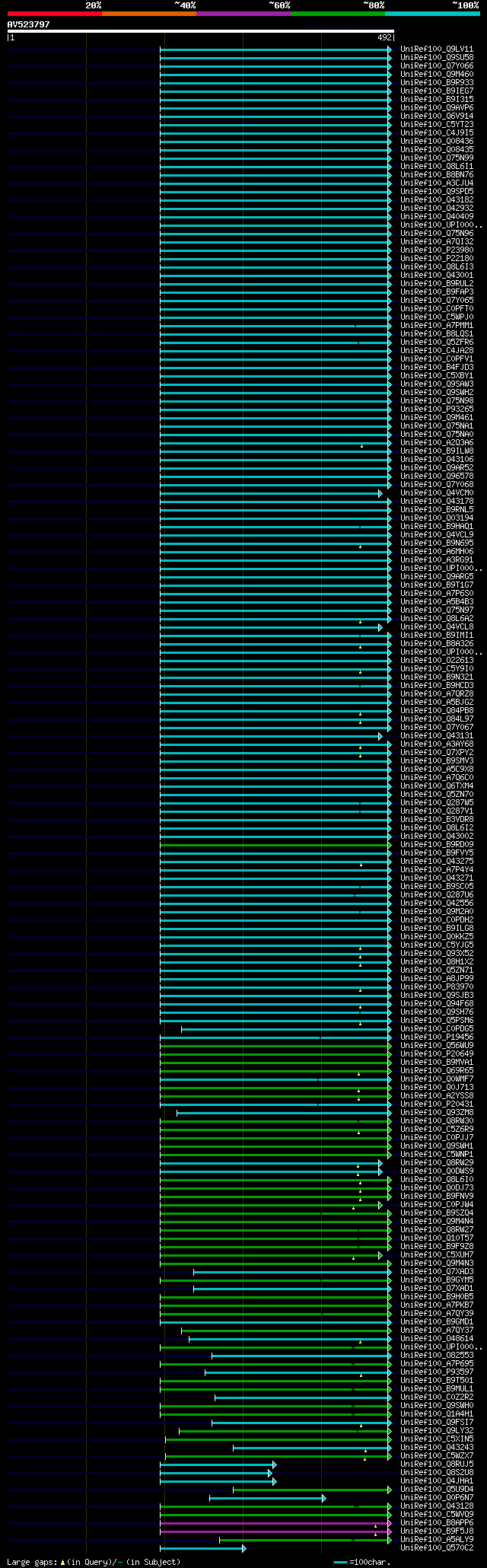487x1568 pixels.
Task: Open hit UniRef100_B9R933
Action: (x=437, y=83)
